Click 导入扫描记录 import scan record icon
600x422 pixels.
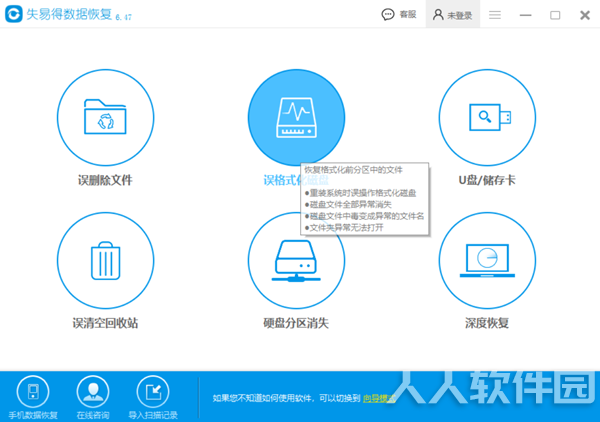pos(153,392)
